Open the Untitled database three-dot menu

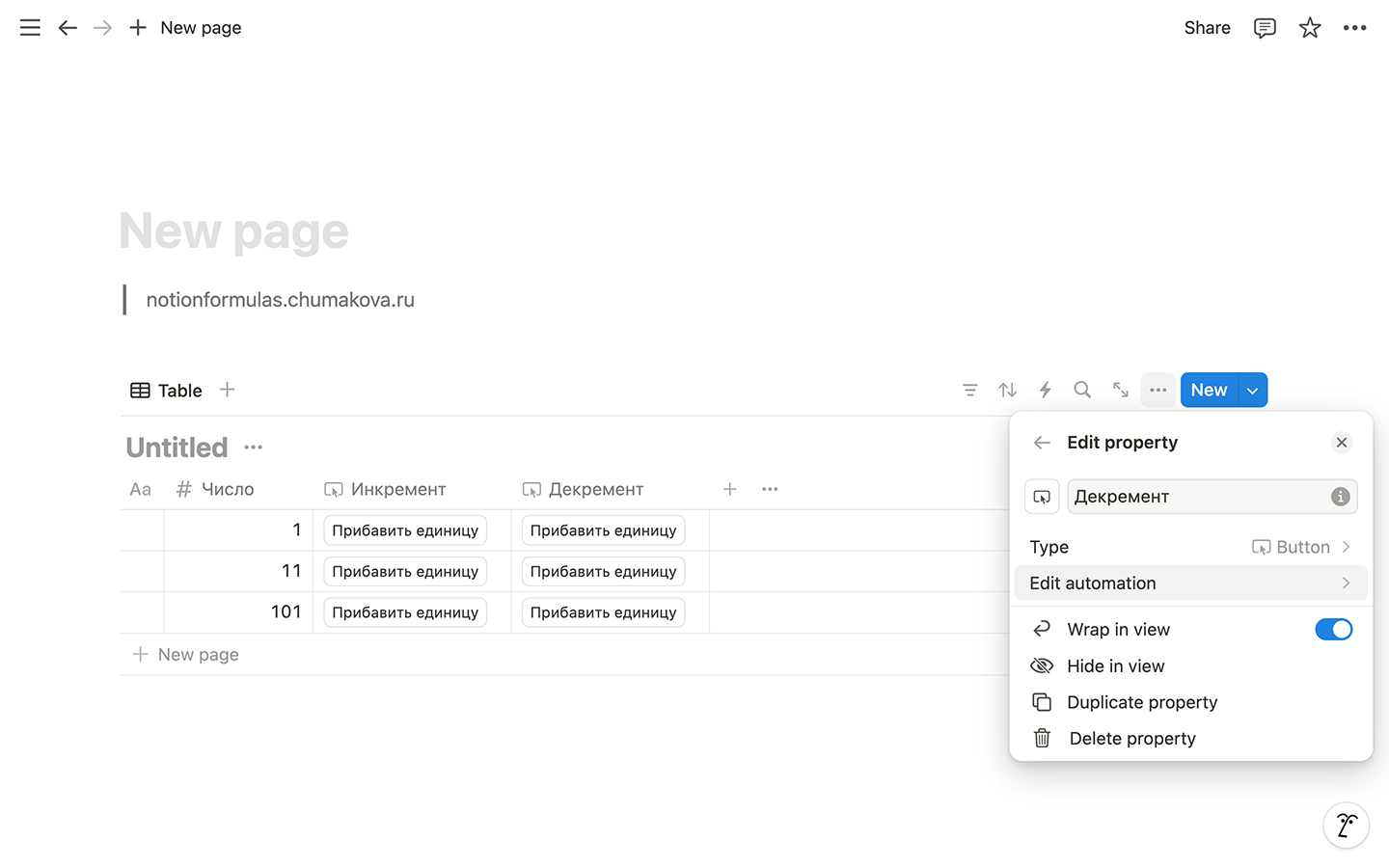tap(253, 448)
